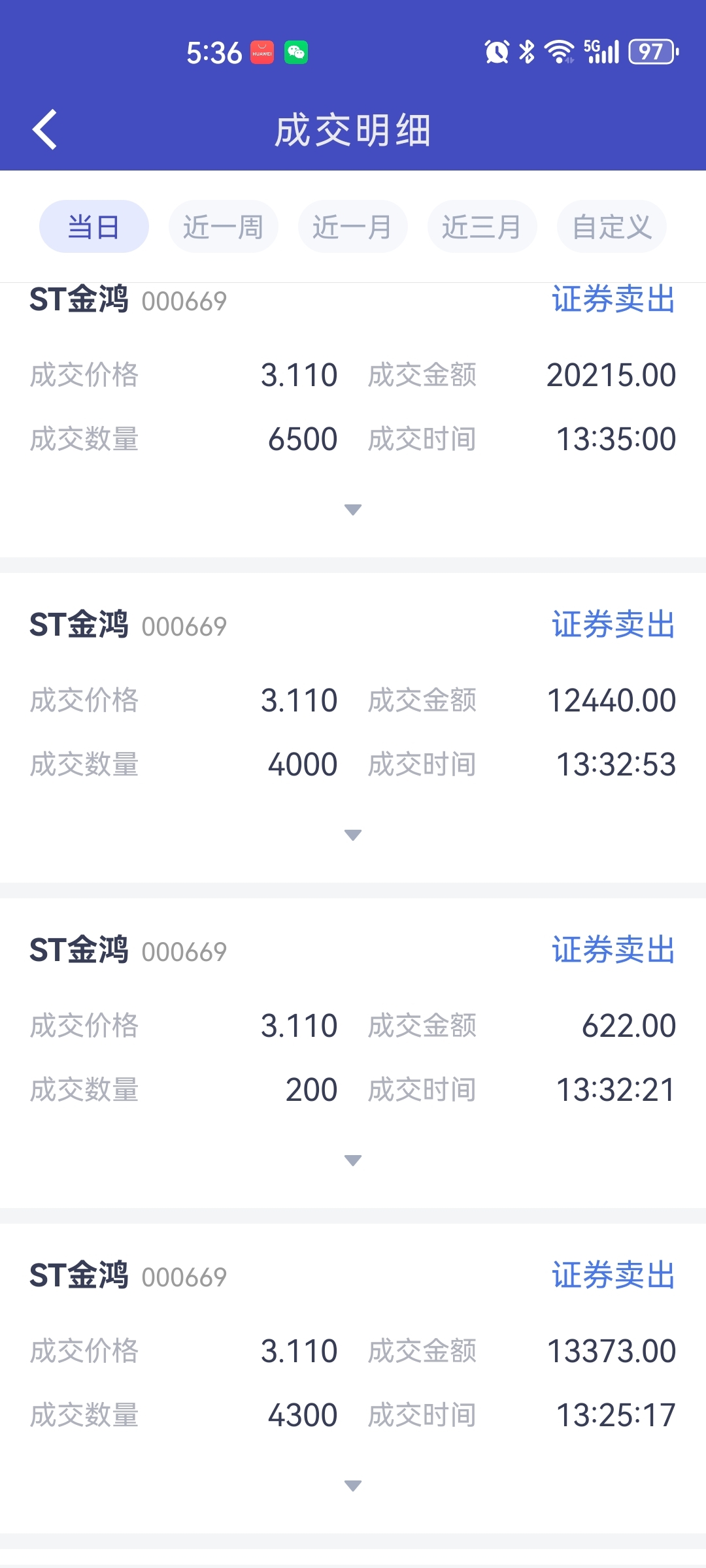Tap the back arrow icon
This screenshot has height=1568, width=706.
click(44, 129)
